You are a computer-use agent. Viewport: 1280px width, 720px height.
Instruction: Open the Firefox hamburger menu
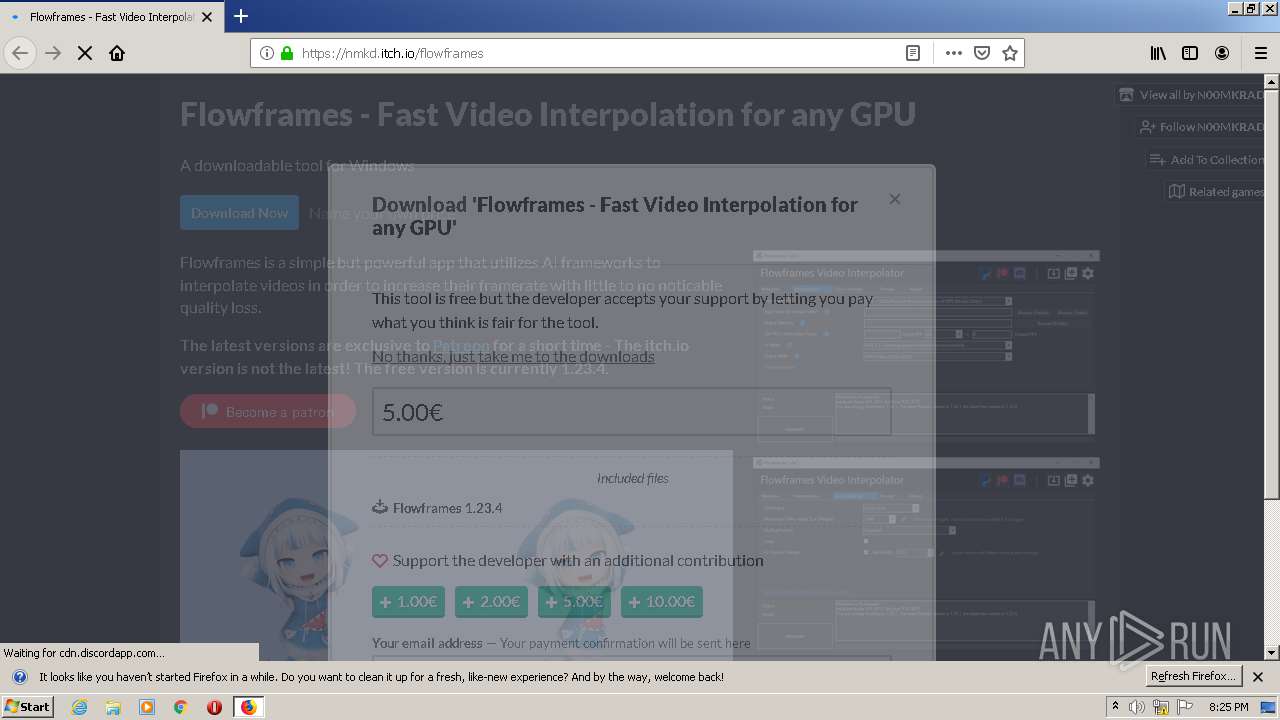pos(1261,53)
